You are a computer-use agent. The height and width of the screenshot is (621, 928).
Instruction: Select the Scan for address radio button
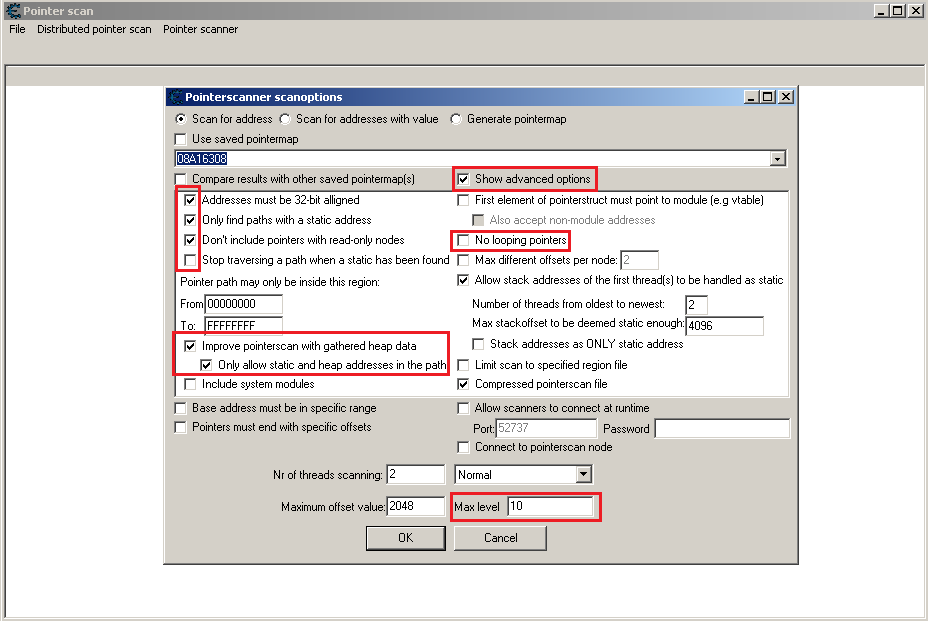pos(181,119)
